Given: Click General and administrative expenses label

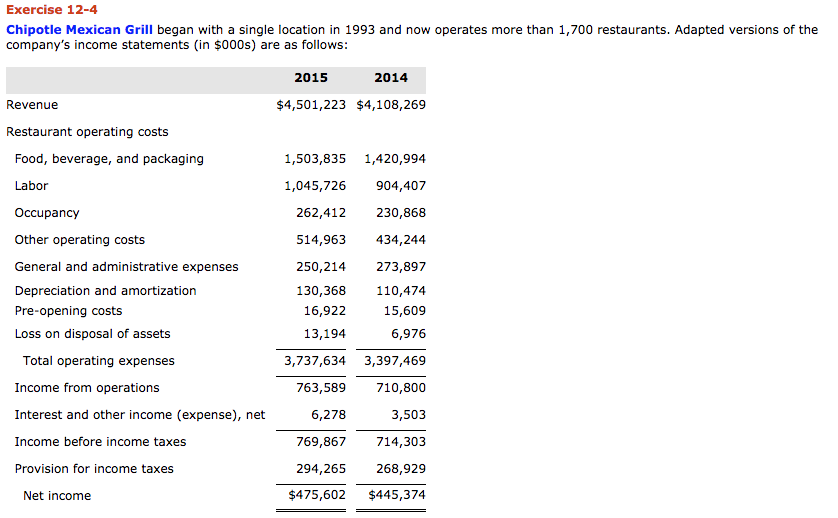Looking at the screenshot, I should coord(127,267).
